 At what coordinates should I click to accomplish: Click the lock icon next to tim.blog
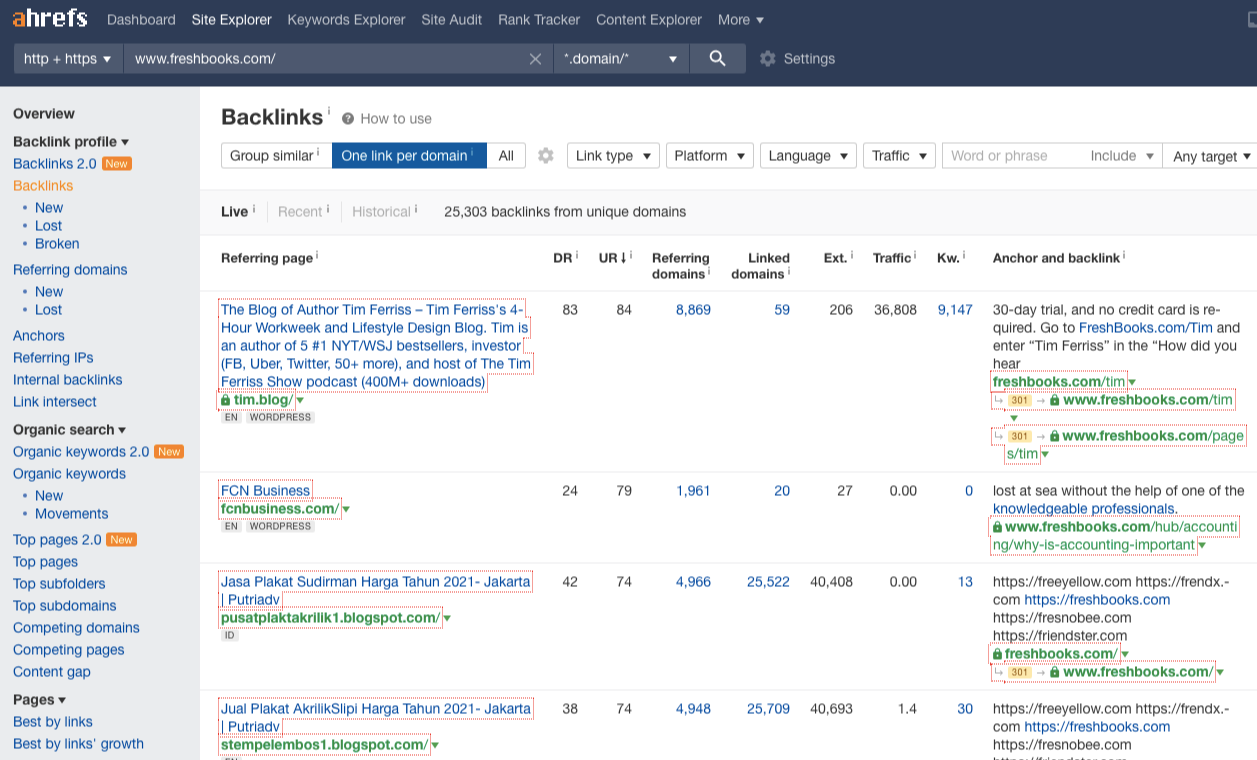(225, 400)
